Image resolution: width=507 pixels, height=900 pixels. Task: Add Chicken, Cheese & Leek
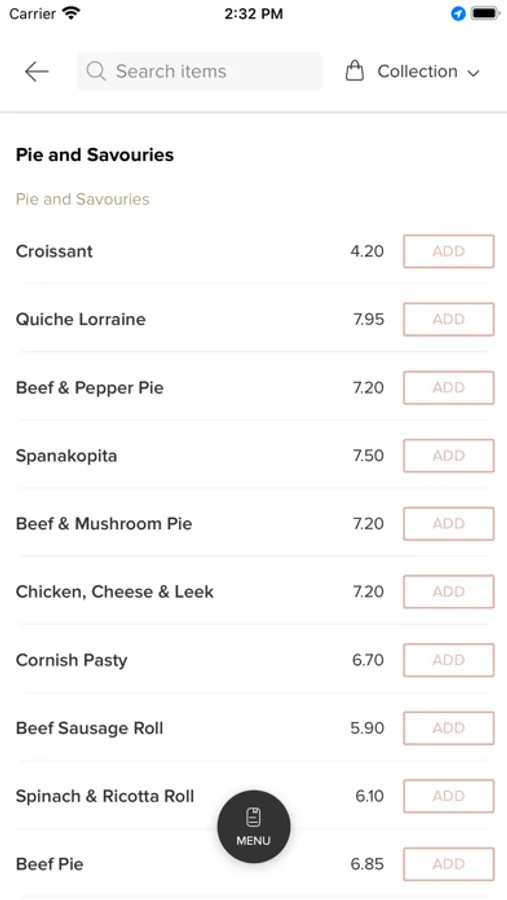pos(448,592)
